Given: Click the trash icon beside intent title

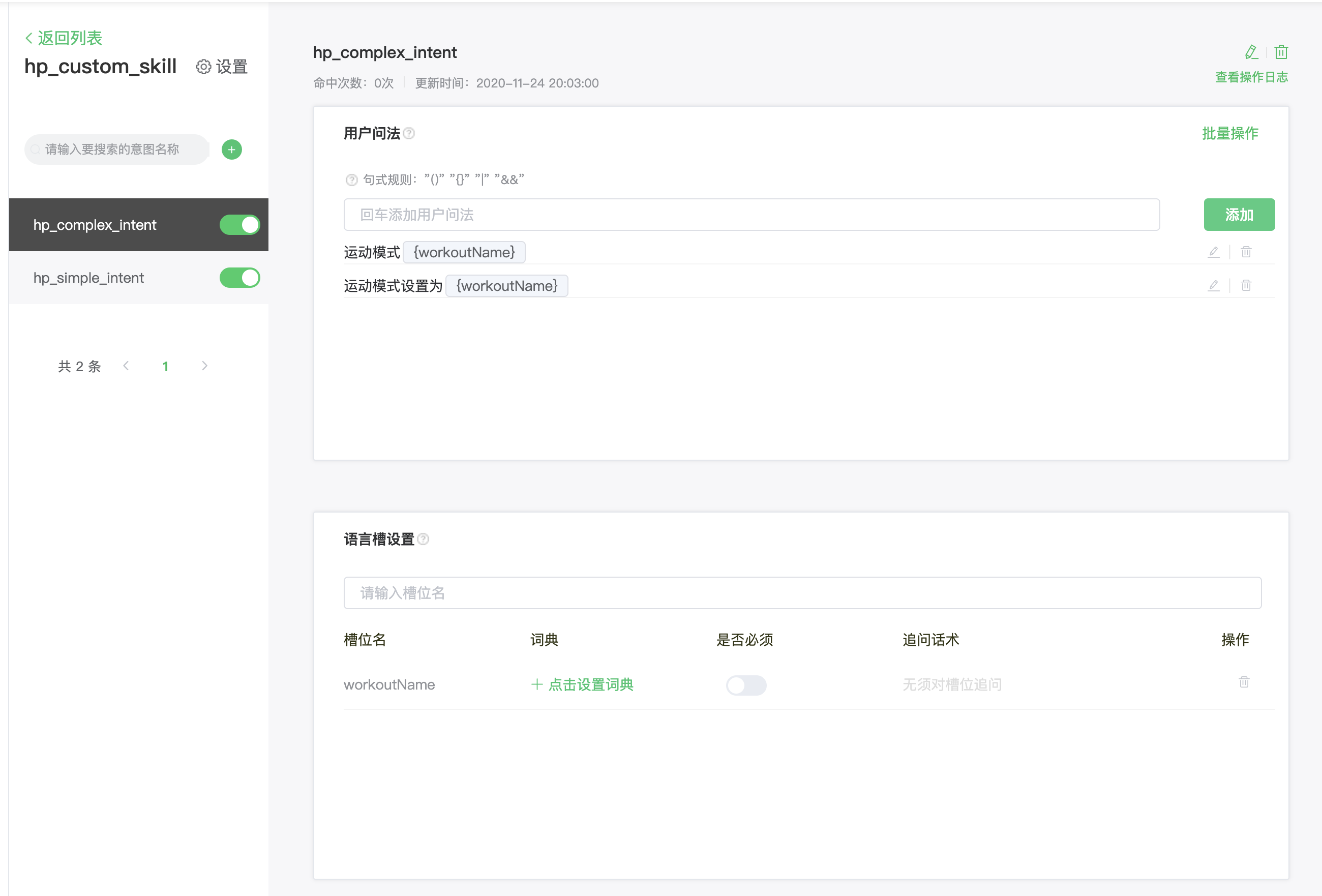Looking at the screenshot, I should tap(1281, 52).
